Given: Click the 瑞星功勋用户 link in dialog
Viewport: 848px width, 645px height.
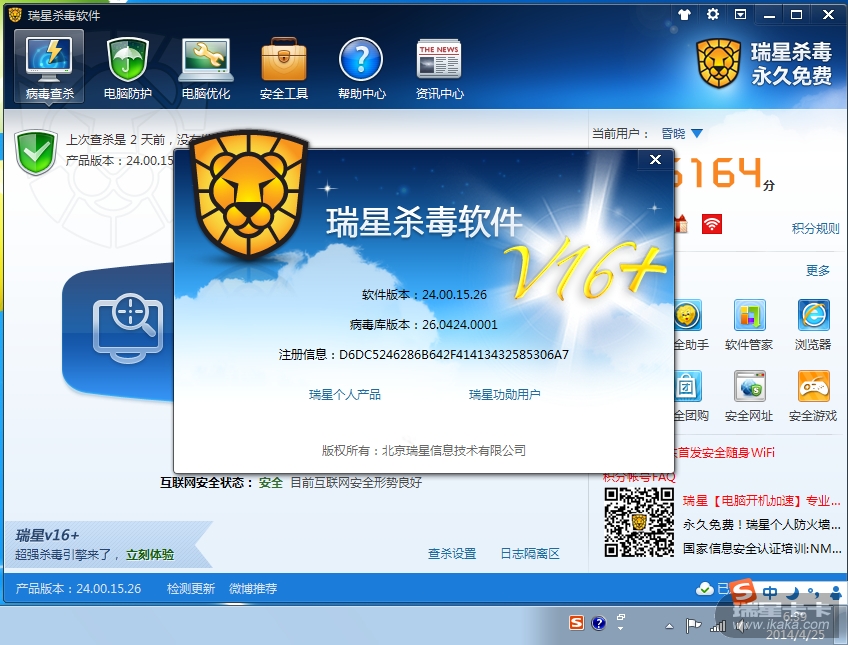Looking at the screenshot, I should pos(504,395).
